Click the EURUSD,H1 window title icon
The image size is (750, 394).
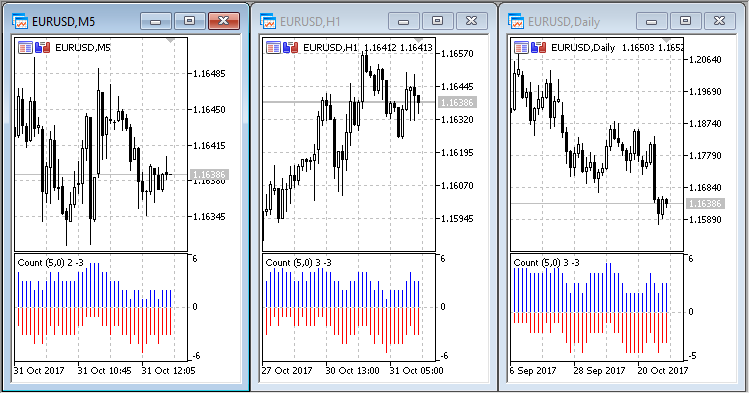click(268, 22)
